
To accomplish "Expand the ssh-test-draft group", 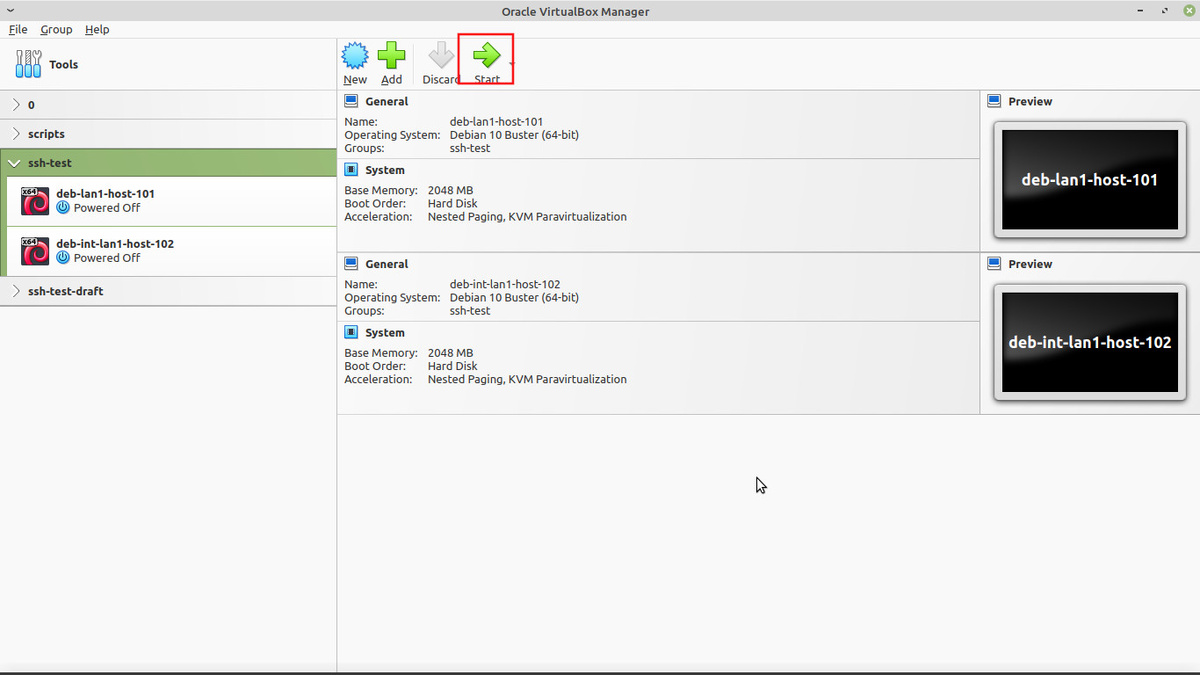I will (x=17, y=292).
